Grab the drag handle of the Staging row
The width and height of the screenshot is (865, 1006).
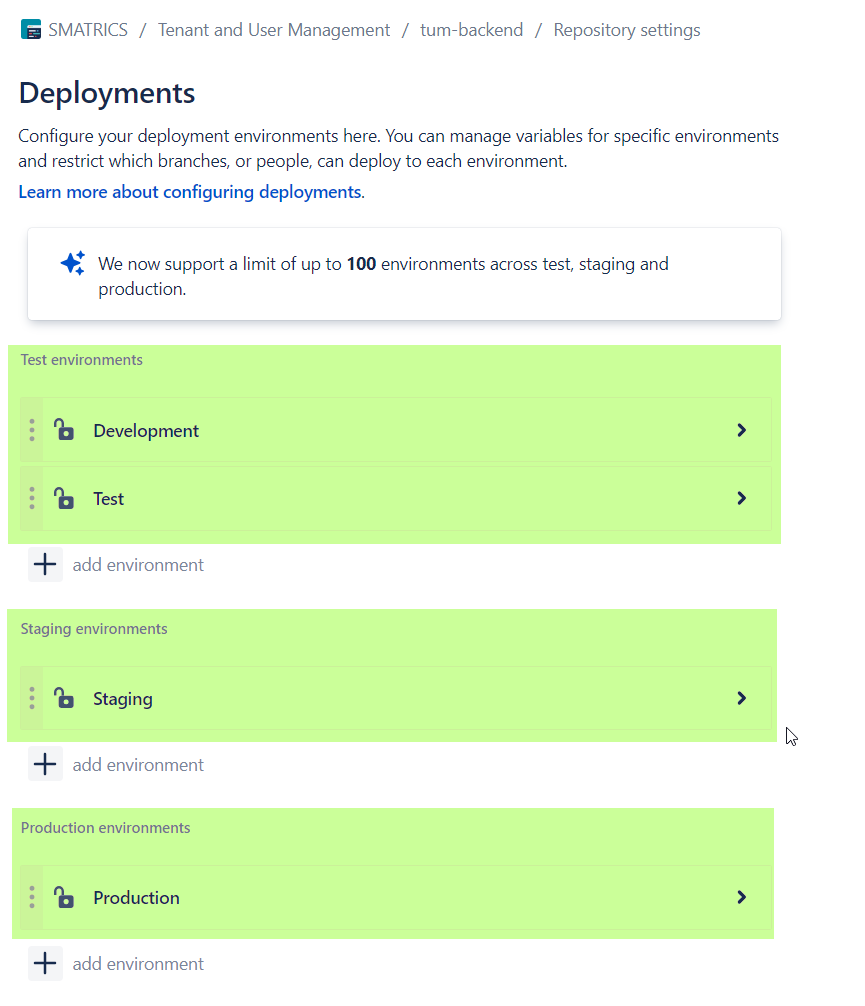pyautogui.click(x=31, y=698)
